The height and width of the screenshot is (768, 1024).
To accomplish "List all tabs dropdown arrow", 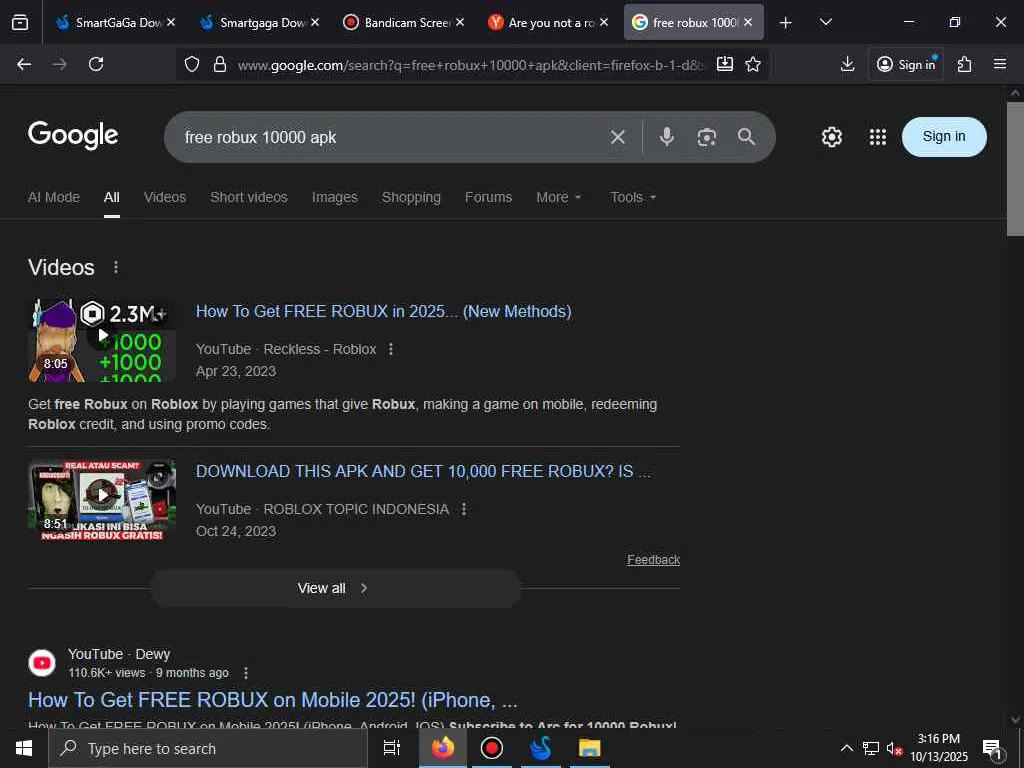I will (x=825, y=22).
